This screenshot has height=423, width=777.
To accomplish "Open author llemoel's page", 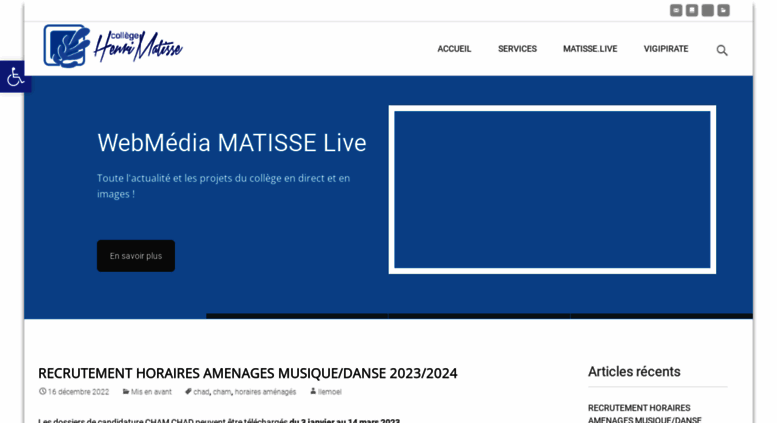I will pyautogui.click(x=330, y=392).
